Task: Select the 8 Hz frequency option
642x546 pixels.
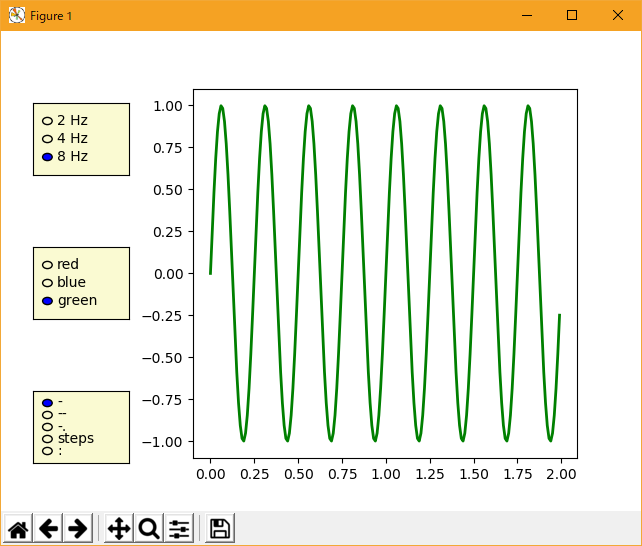Action: coord(47,157)
